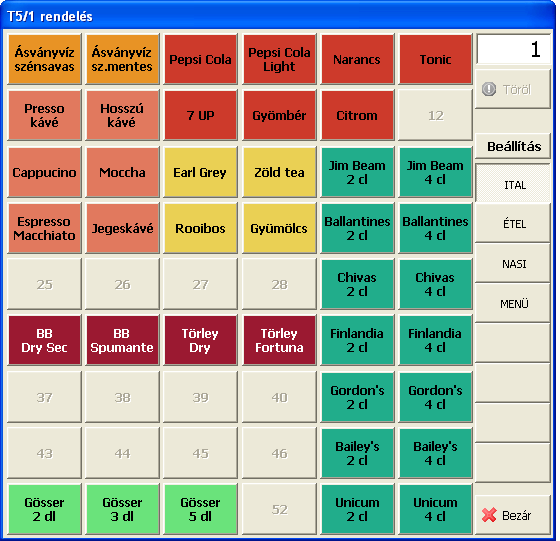Add Unicum 2 cl
The width and height of the screenshot is (560, 541).
tap(357, 509)
